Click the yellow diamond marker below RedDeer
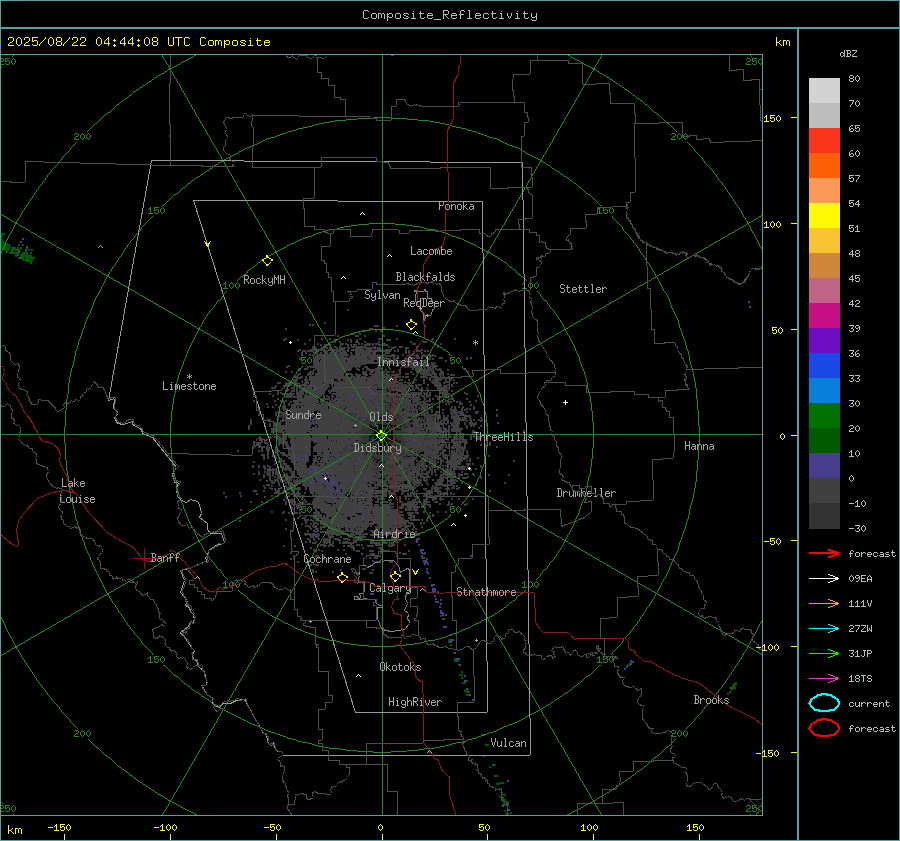Viewport: 900px width, 841px height. [411, 325]
